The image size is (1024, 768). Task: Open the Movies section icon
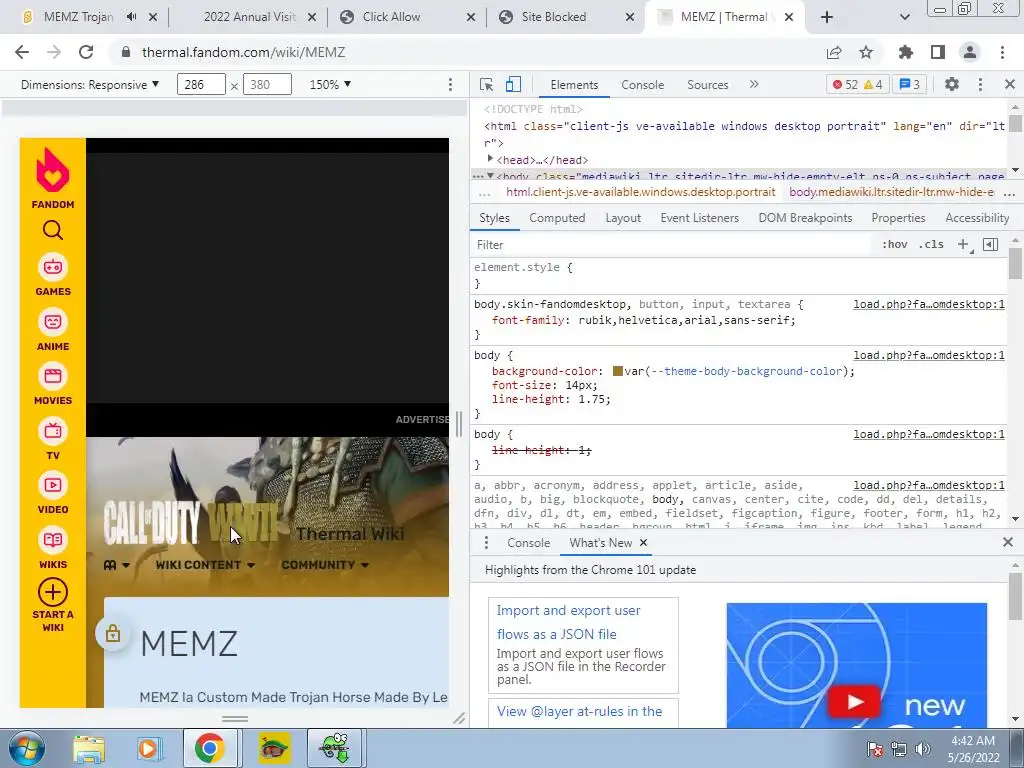[53, 376]
